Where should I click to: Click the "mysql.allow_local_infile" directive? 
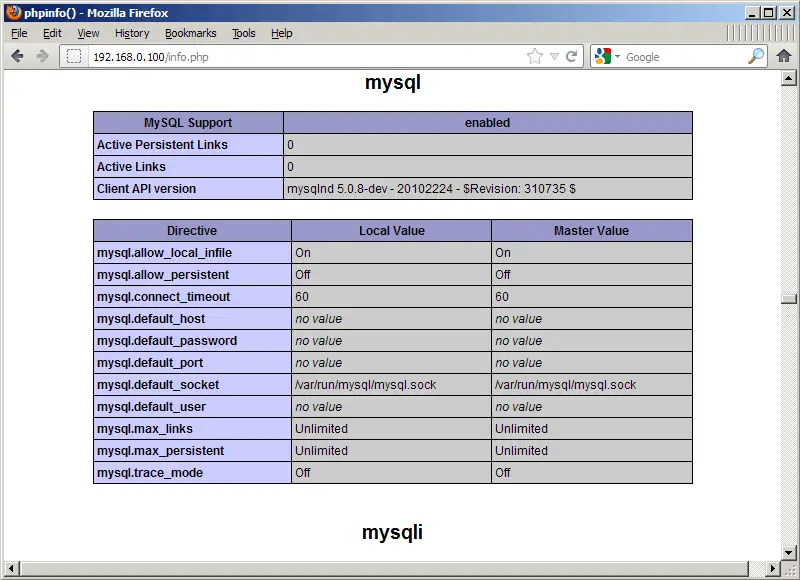point(164,253)
